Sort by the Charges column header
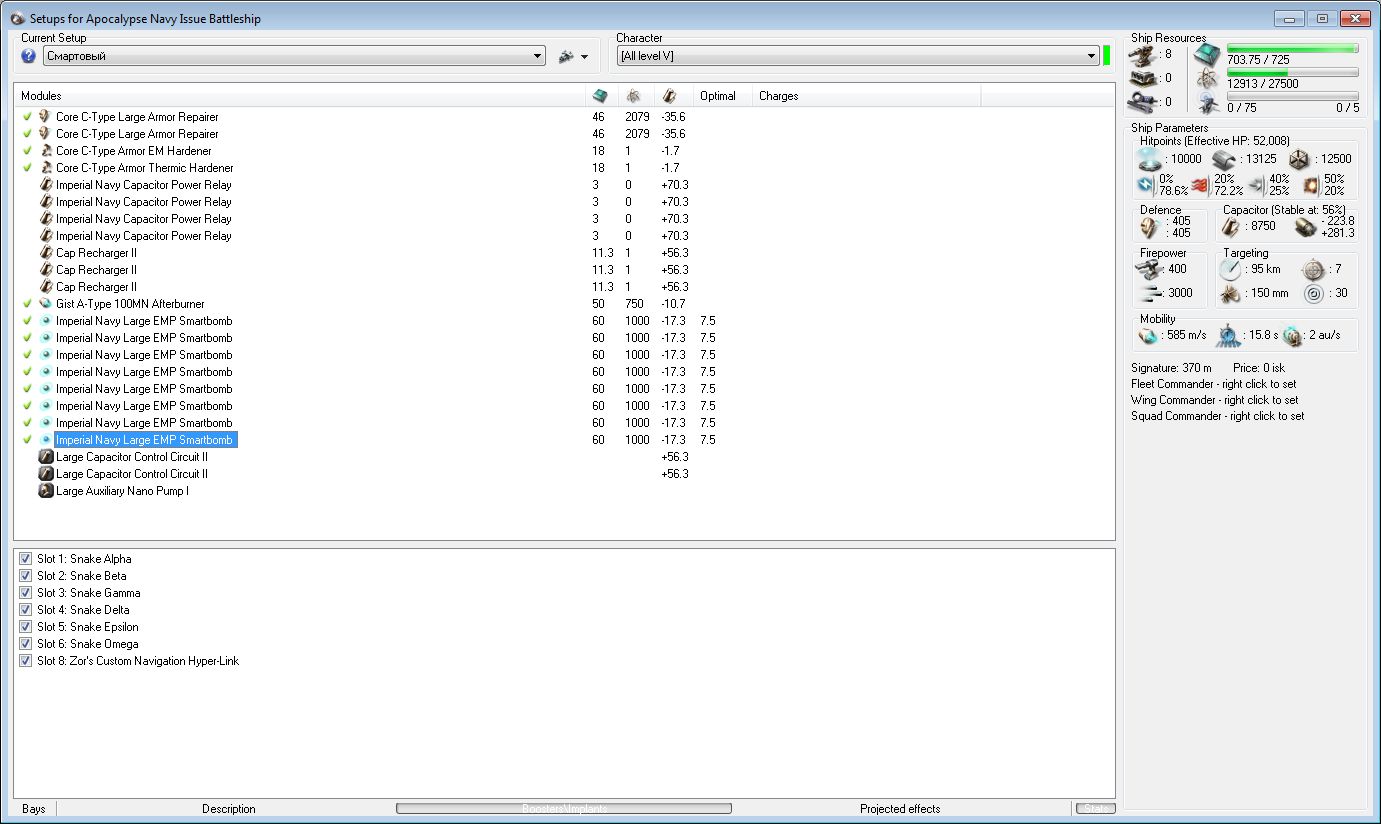Image resolution: width=1381 pixels, height=824 pixels. pyautogui.click(x=866, y=96)
